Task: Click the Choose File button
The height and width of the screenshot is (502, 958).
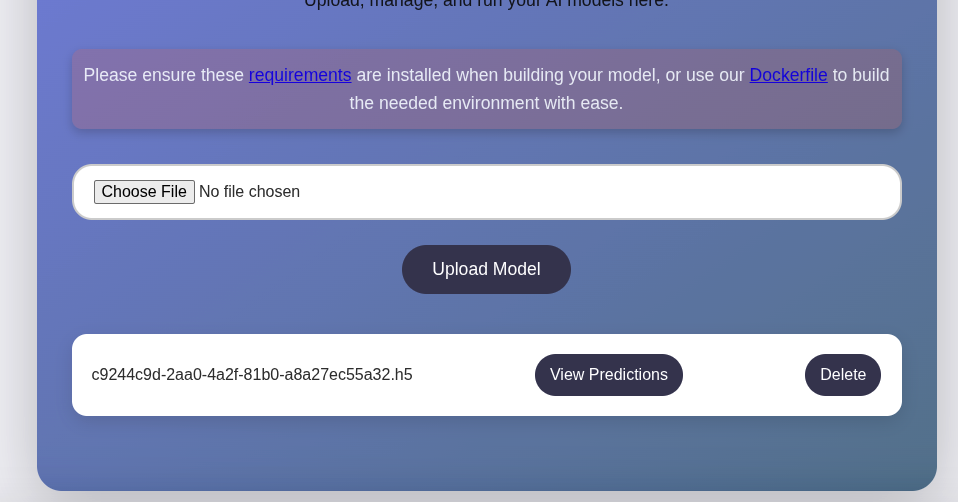Action: click(x=144, y=192)
